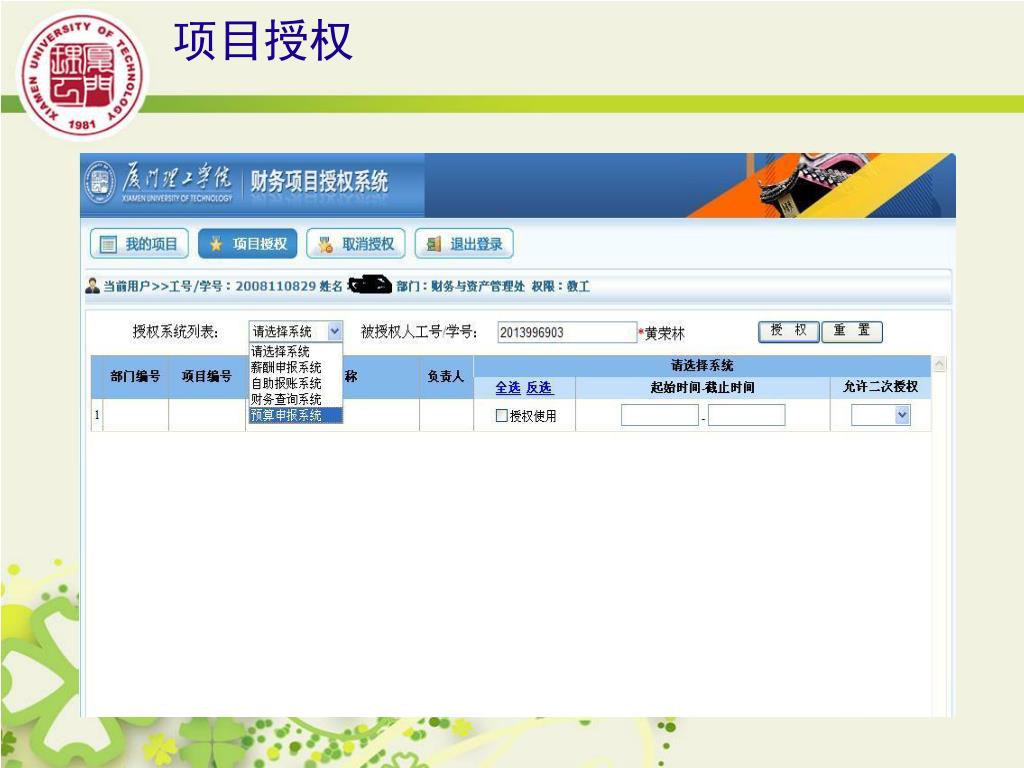Click the 起始时间 start date field
This screenshot has width=1024, height=768.
pyautogui.click(x=660, y=415)
